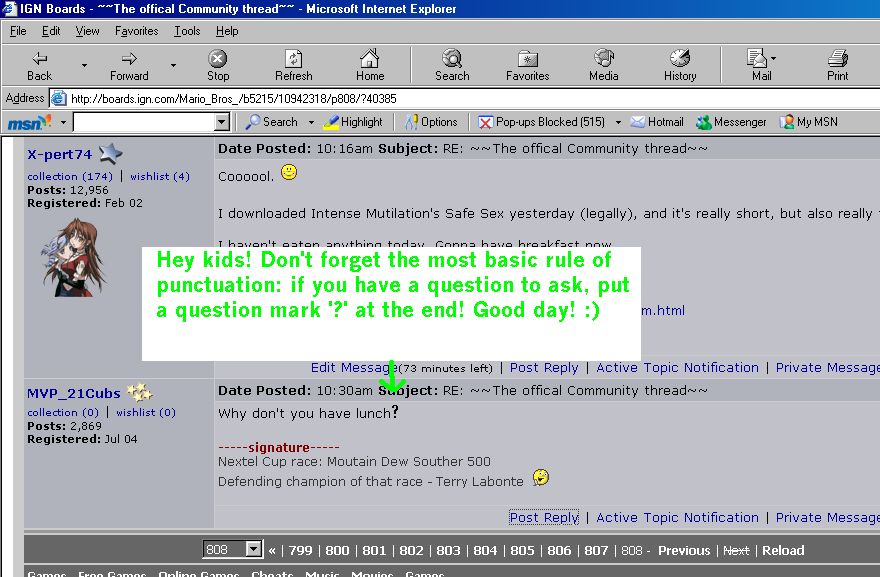
Task: Open the Favorites menu in menu bar
Action: coord(136,31)
